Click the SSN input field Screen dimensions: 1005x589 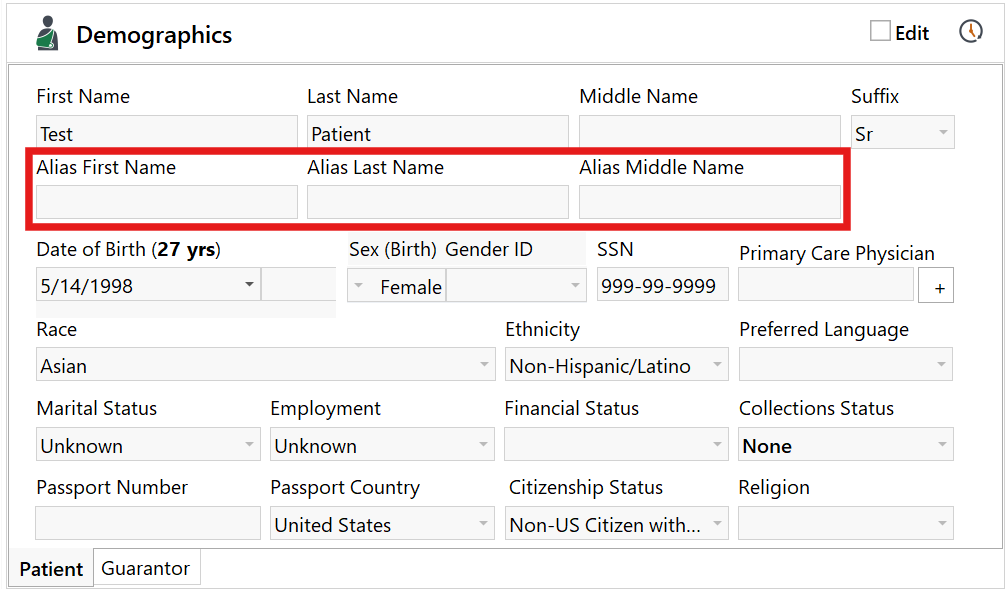(x=662, y=286)
